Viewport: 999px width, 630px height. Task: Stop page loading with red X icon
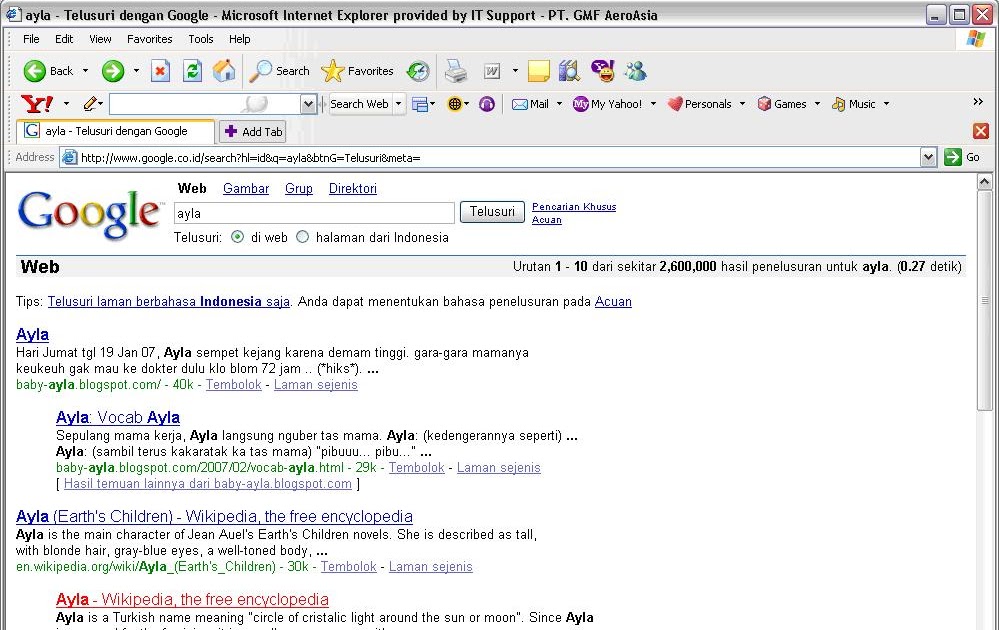pos(160,71)
